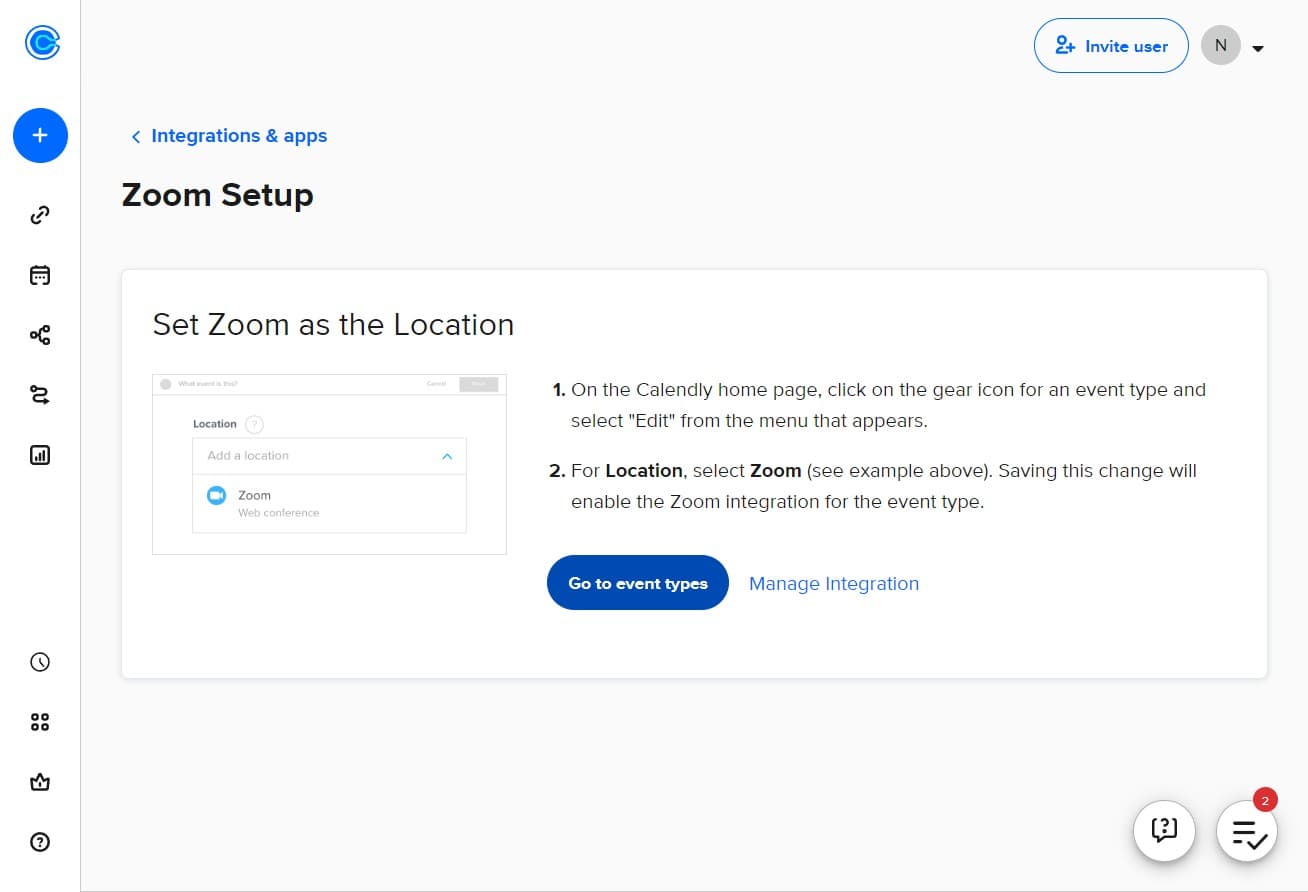
Task: Click the Create new plus icon
Action: tap(40, 135)
